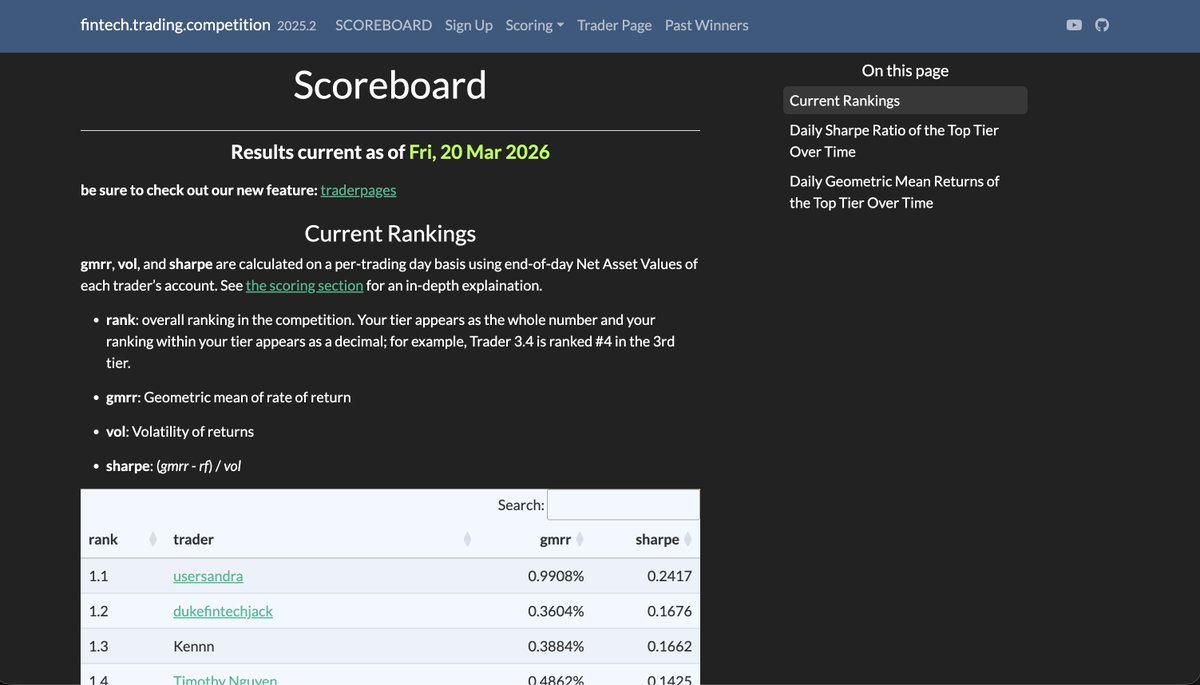The image size is (1200, 685).
Task: Click gmrr value 0.9908%
Action: pos(556,576)
